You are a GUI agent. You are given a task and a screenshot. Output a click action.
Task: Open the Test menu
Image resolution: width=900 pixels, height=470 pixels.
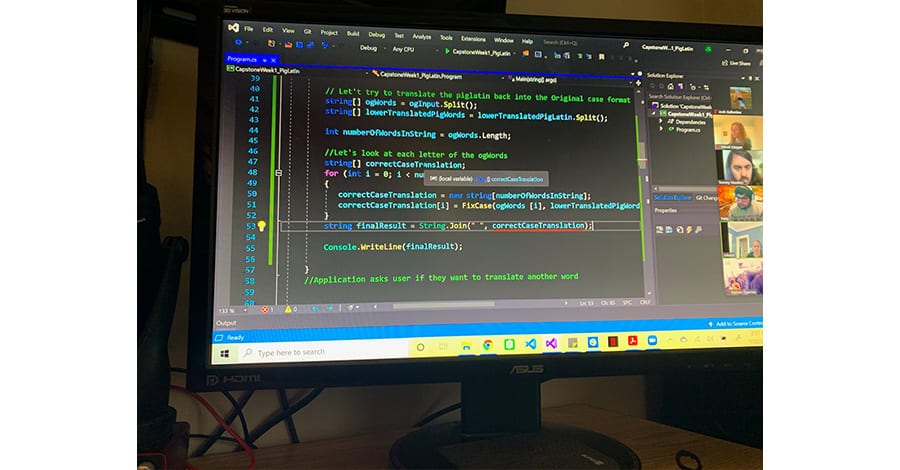pos(399,36)
